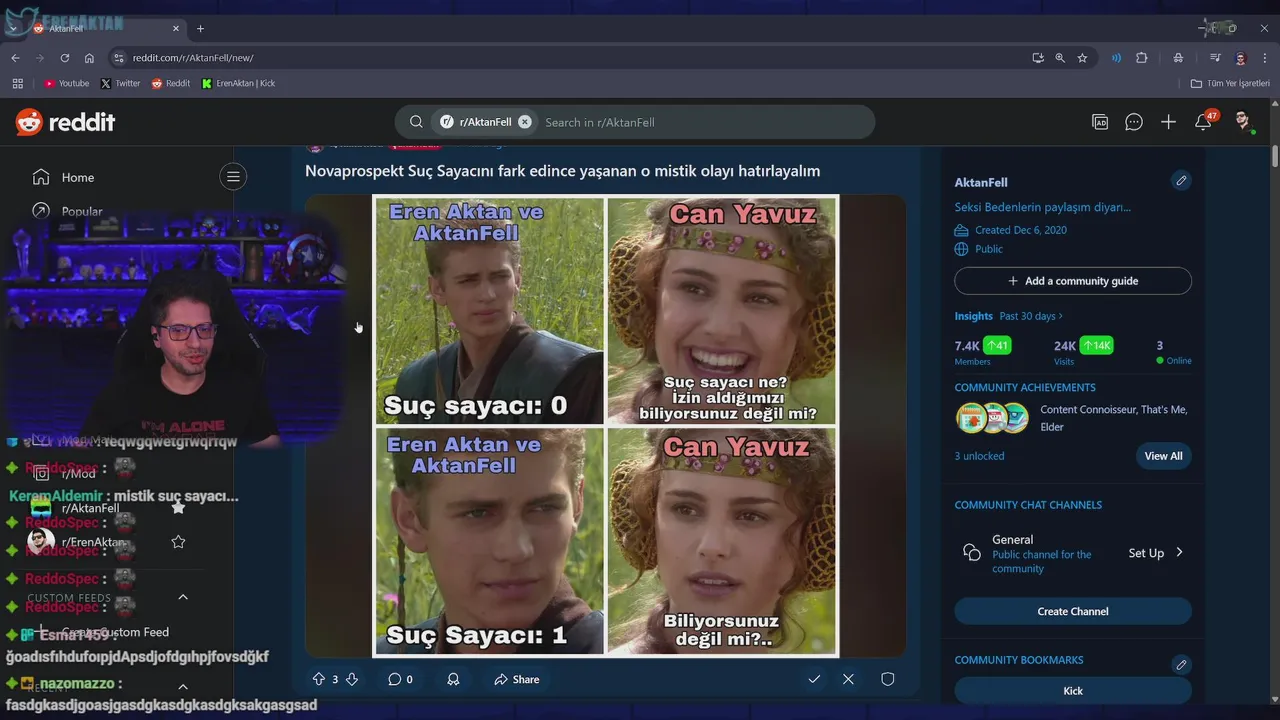
Task: Click the award icon under the post
Action: (453, 679)
